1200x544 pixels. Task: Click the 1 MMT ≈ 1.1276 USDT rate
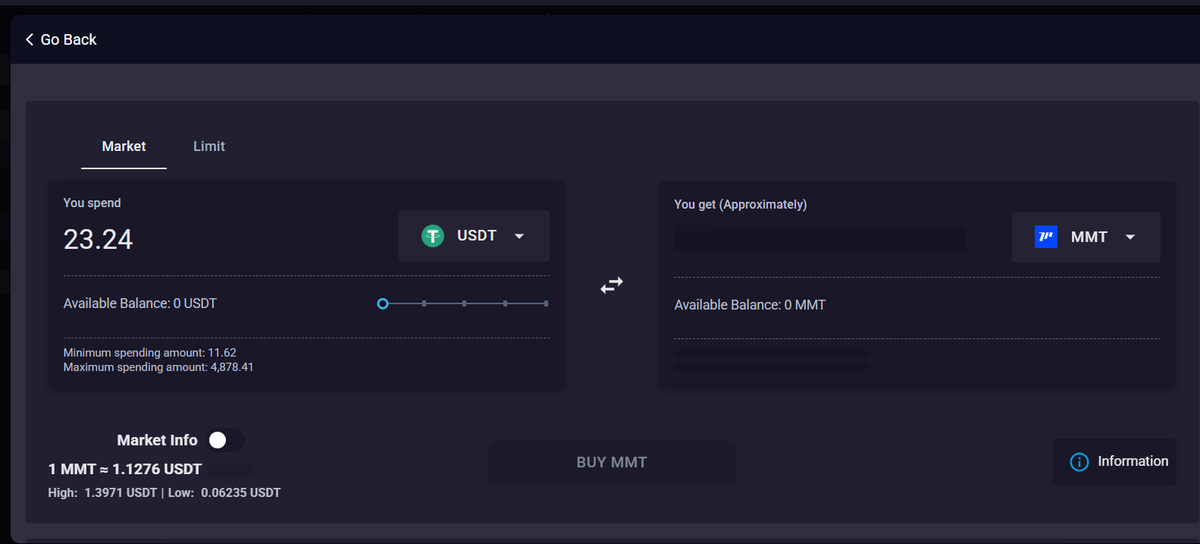click(125, 469)
